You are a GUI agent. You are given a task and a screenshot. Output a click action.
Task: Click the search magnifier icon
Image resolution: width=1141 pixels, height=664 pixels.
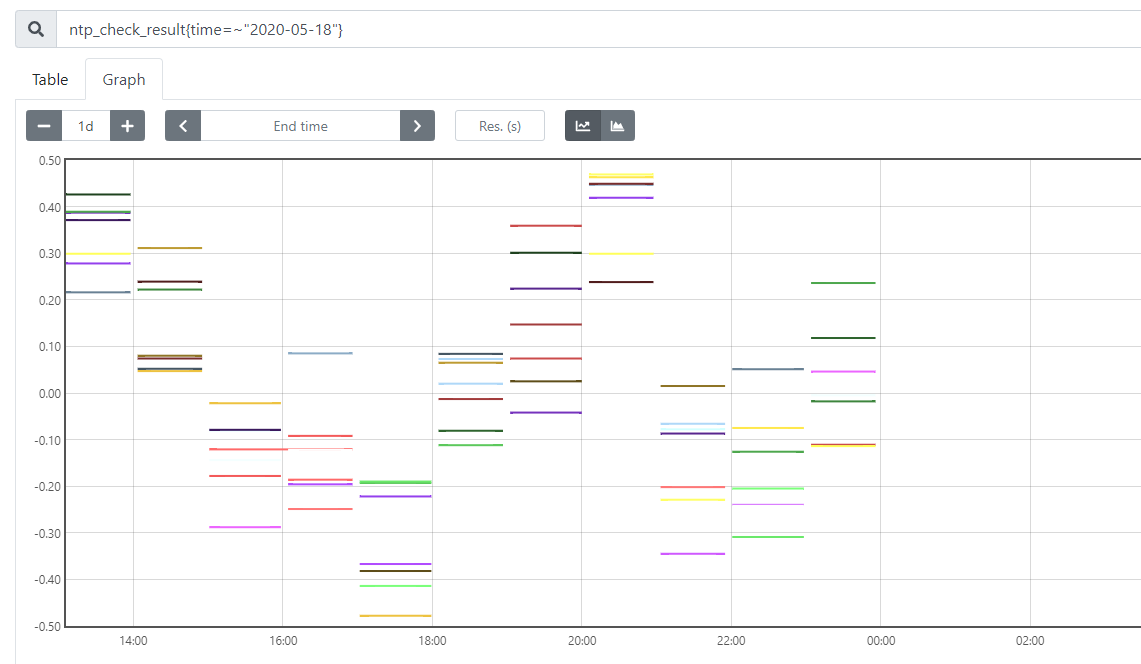34,28
